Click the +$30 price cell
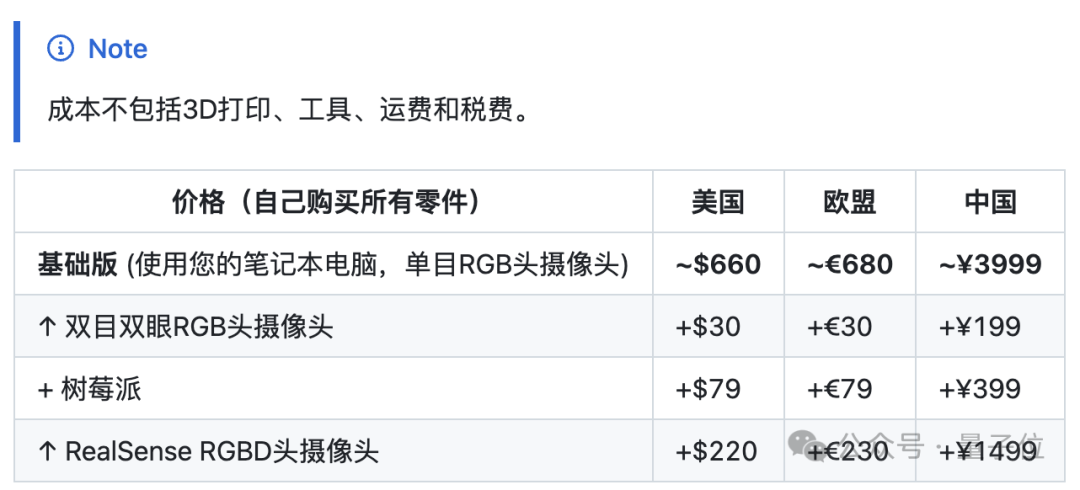This screenshot has height=490, width=1080. tap(708, 326)
